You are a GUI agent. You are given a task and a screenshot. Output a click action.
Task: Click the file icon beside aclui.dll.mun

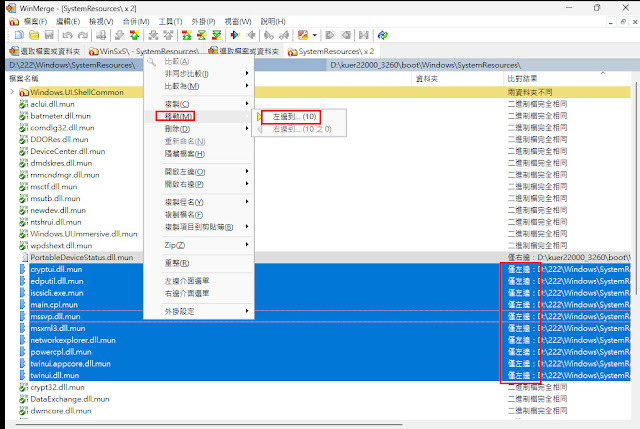coord(24,104)
